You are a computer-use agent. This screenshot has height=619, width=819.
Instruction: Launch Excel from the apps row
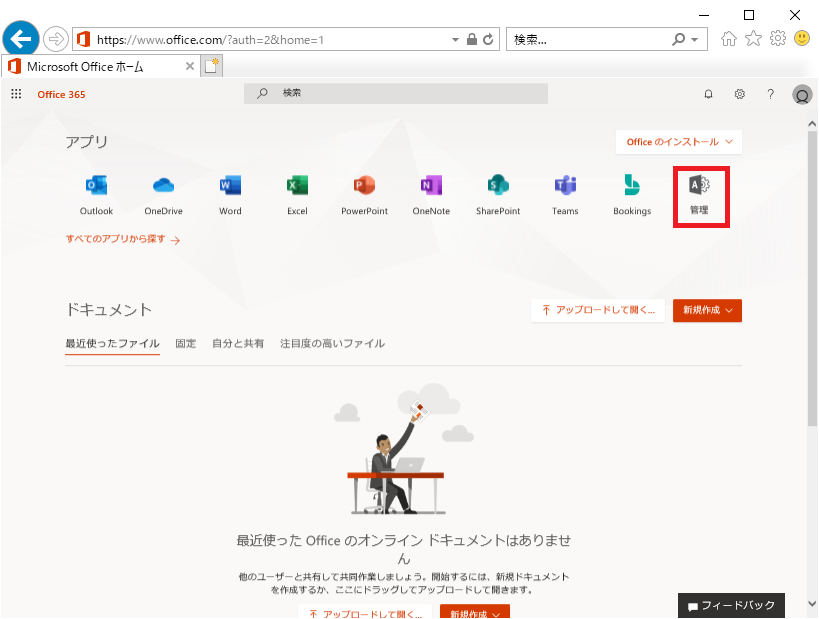pyautogui.click(x=297, y=195)
